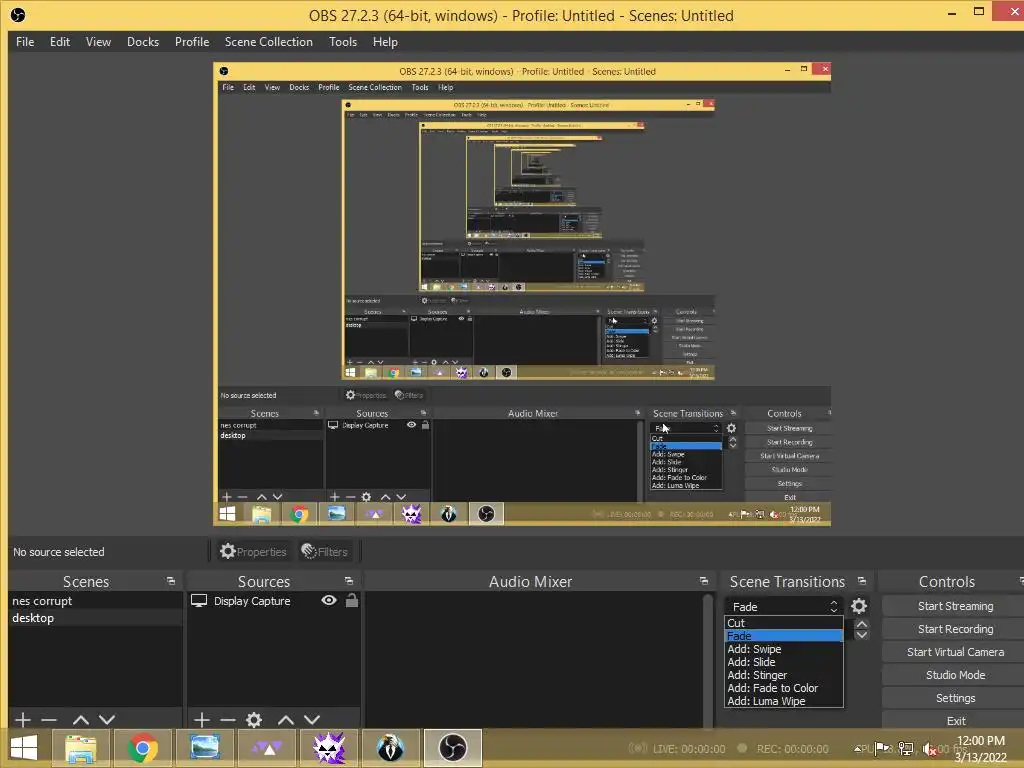This screenshot has height=768, width=1024.
Task: Choose Add: Fade to Color transition
Action: click(x=784, y=688)
